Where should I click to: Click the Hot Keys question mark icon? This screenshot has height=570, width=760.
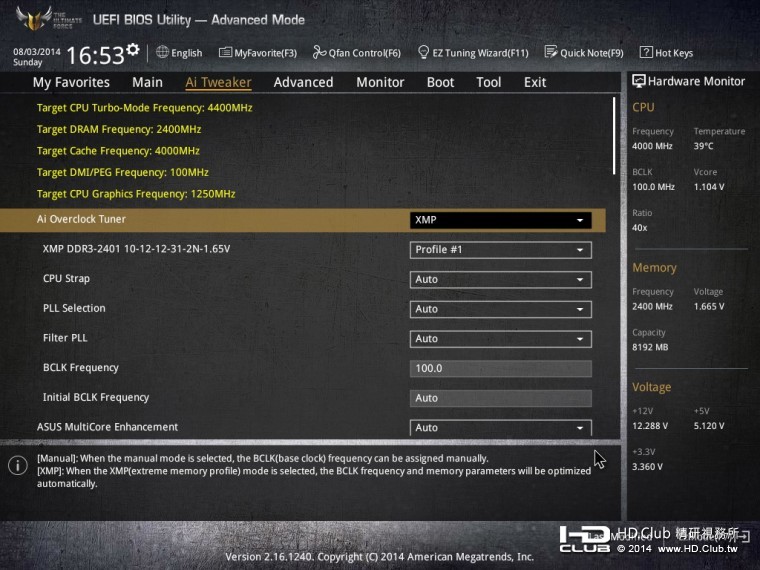pos(646,52)
